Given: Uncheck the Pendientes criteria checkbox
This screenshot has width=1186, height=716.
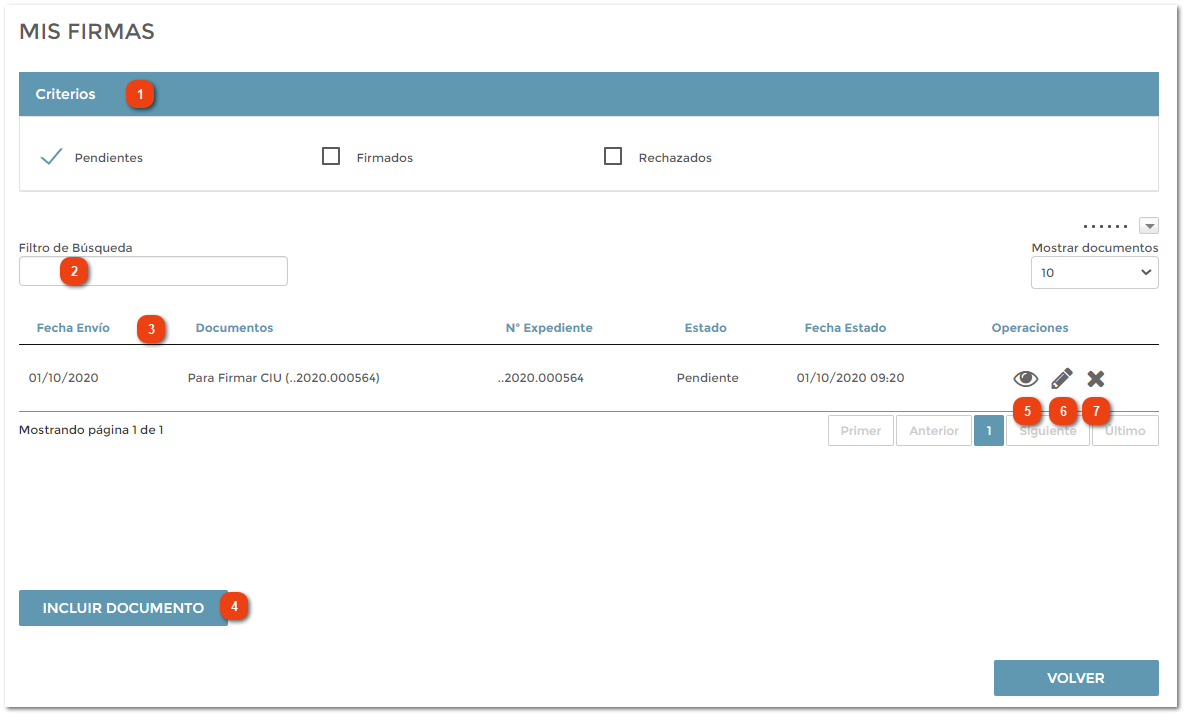Looking at the screenshot, I should 52,157.
